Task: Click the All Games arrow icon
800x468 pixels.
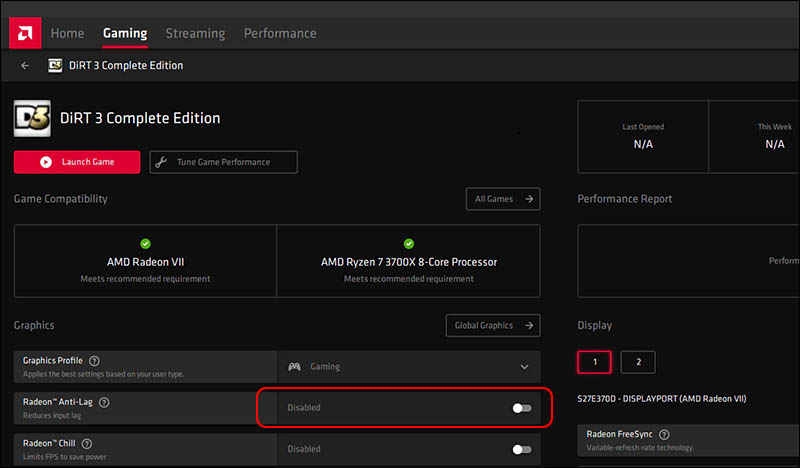Action: tap(529, 199)
